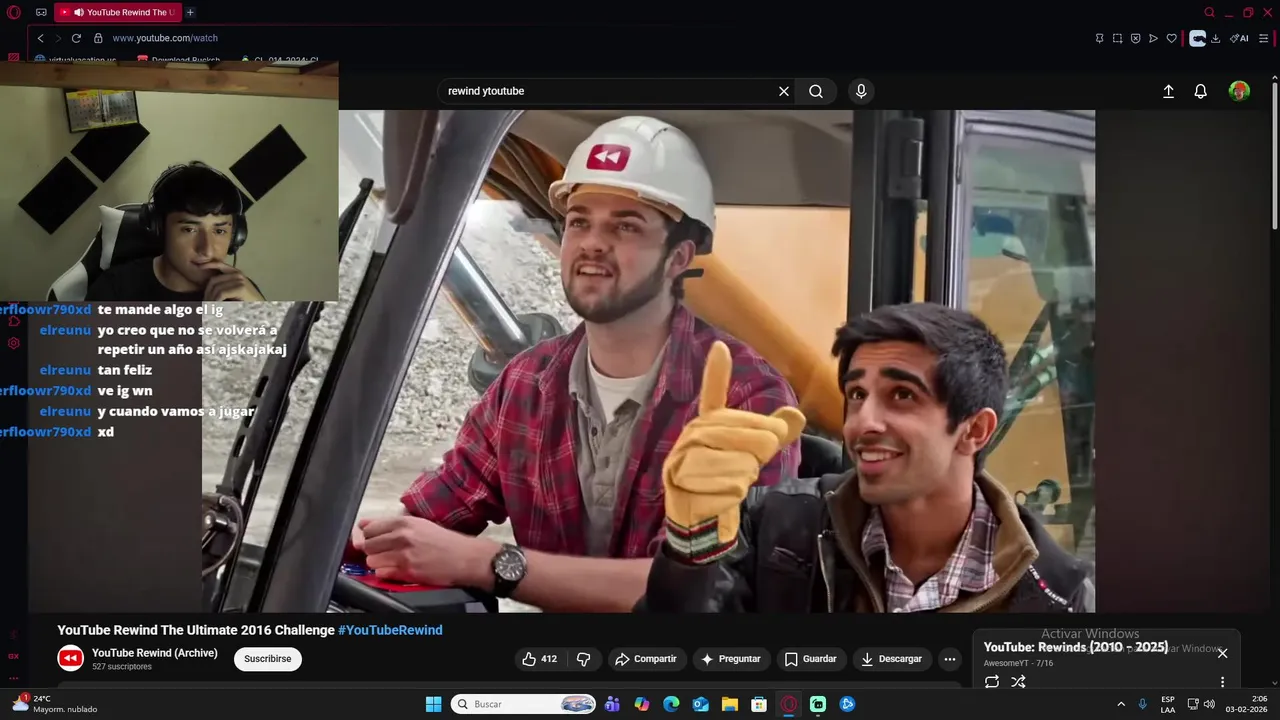Download the video with Descargar
Image resolution: width=1280 pixels, height=720 pixels.
(x=892, y=659)
